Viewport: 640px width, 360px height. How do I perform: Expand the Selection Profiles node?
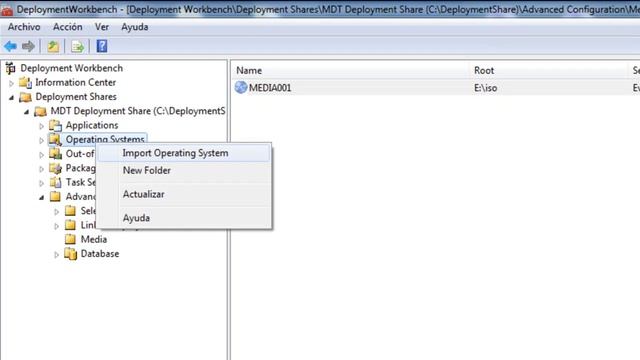click(x=56, y=212)
